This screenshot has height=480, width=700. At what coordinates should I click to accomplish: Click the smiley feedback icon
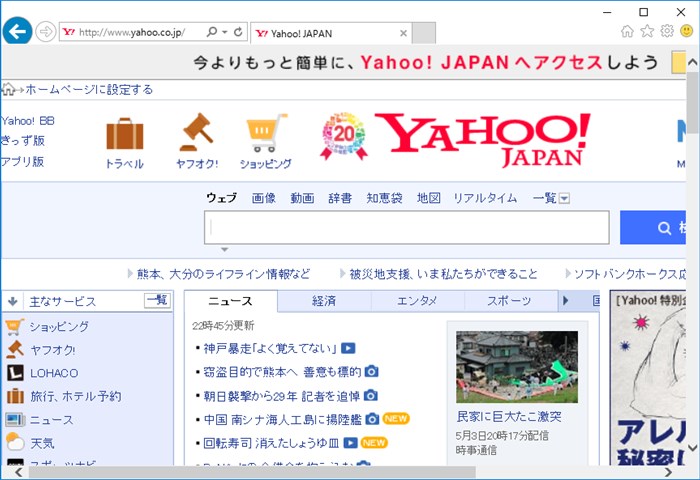pos(686,31)
